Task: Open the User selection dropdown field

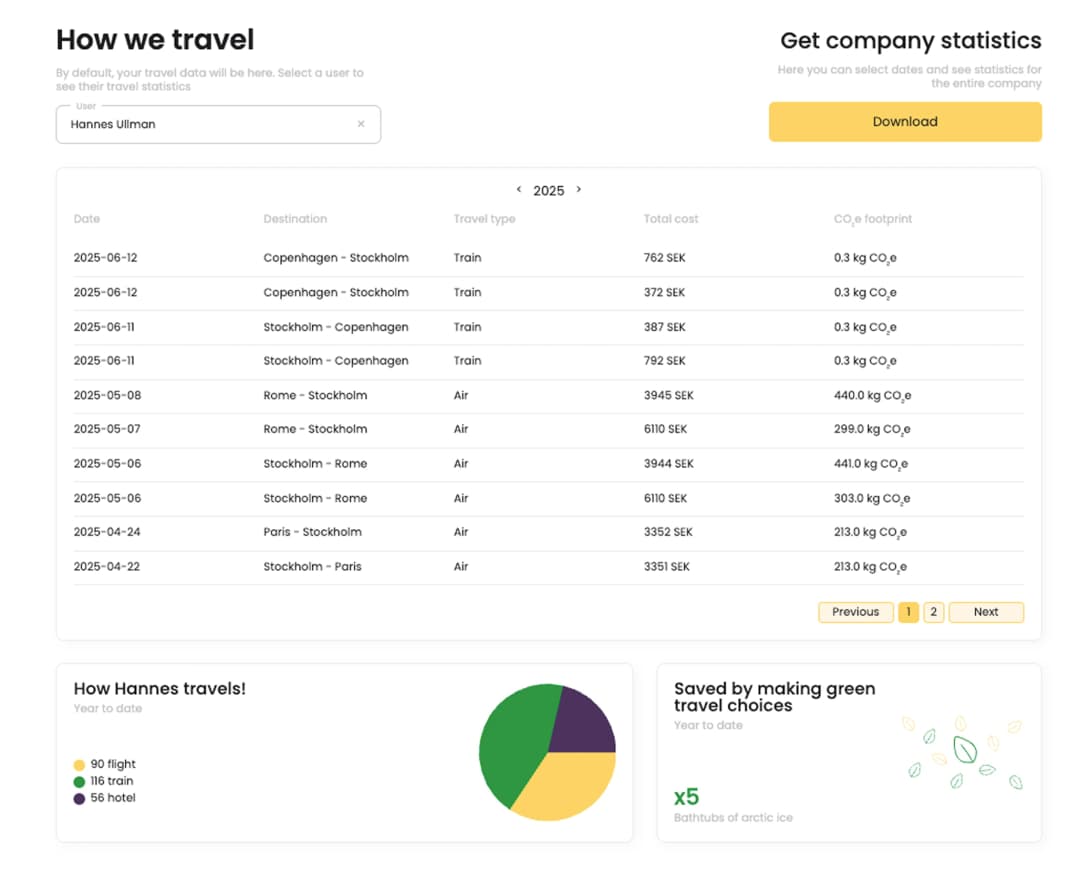Action: pos(205,125)
